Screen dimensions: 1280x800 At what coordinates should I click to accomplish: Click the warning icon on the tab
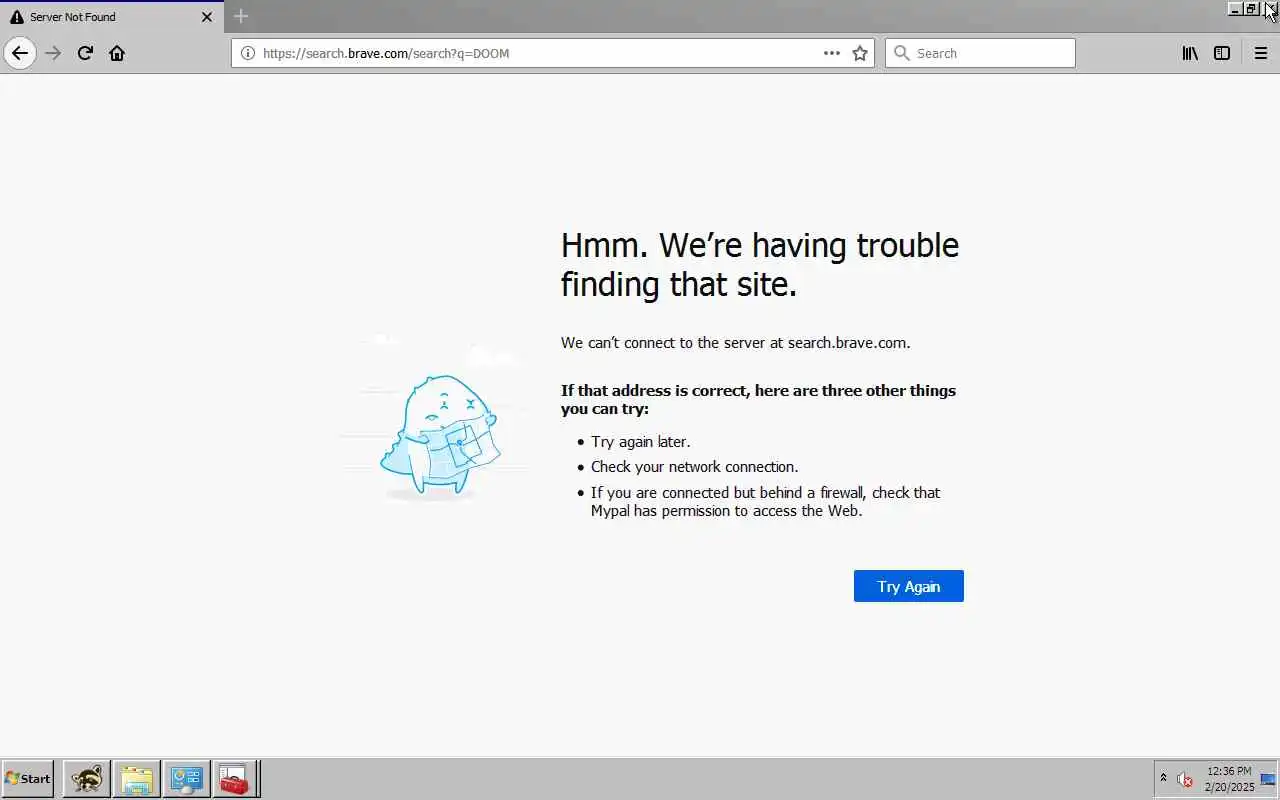coord(16,17)
